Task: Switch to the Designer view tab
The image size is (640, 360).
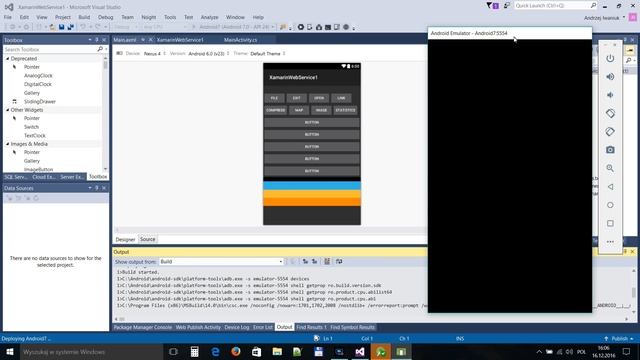Action: point(125,239)
